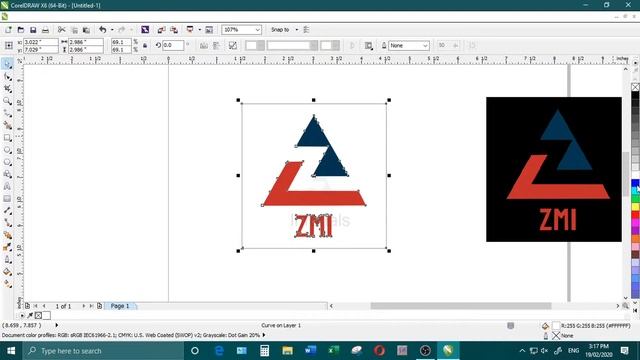Open the Windows Start menu
The width and height of the screenshot is (640, 360).
11,351
